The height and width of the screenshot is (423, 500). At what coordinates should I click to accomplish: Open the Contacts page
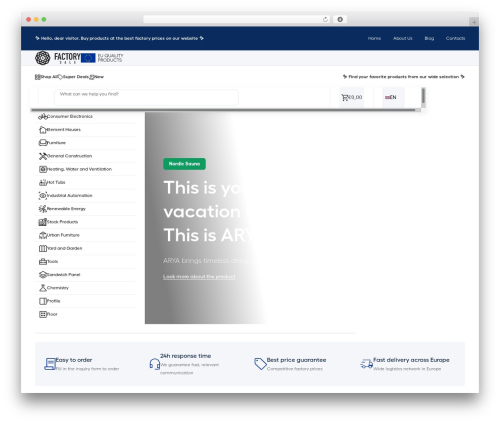click(455, 38)
